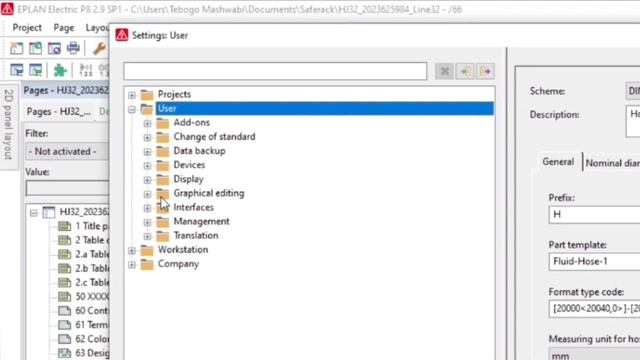Select the Projects tree item

174,94
